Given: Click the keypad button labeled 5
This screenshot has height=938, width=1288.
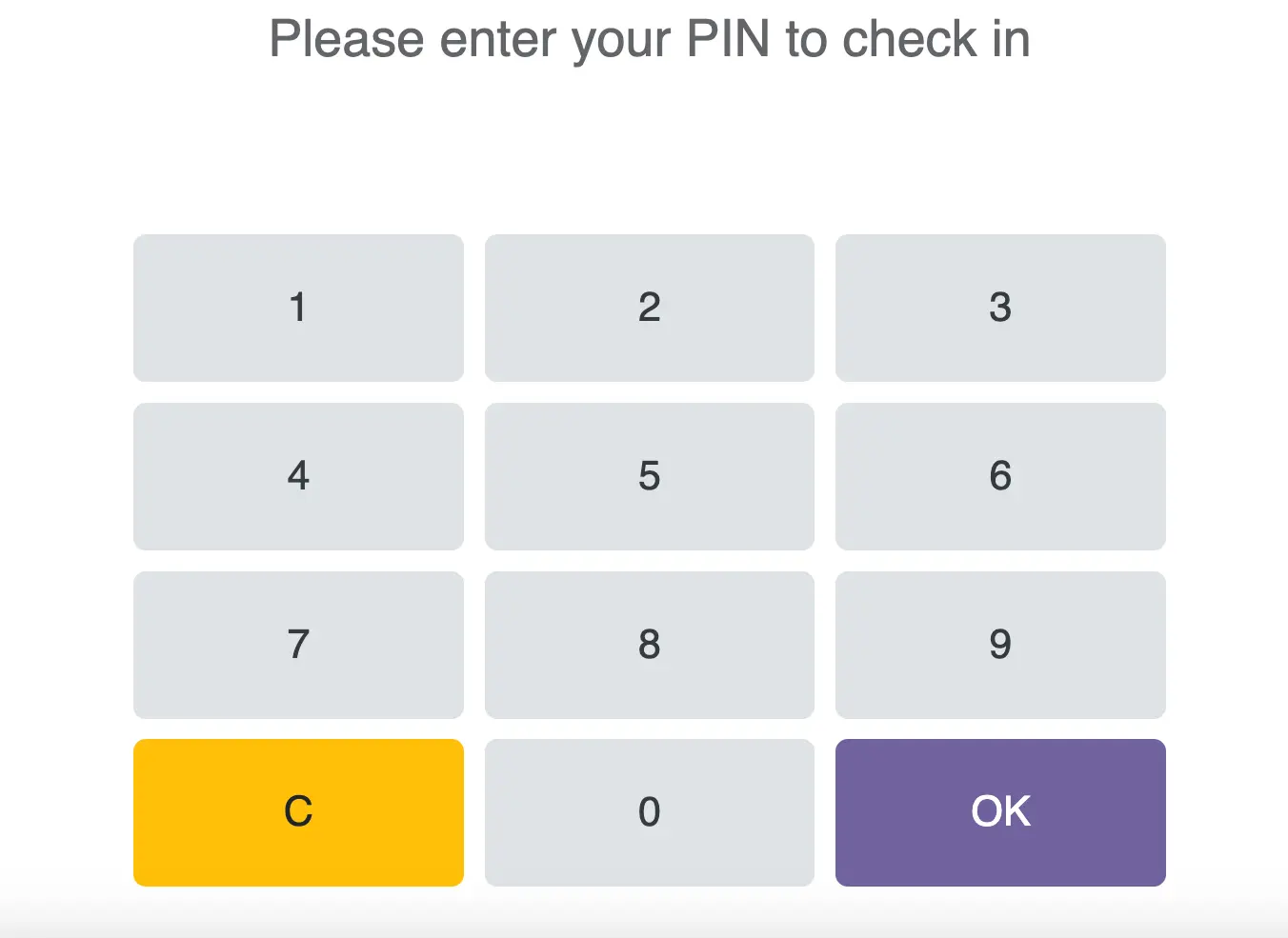Looking at the screenshot, I should (x=650, y=476).
